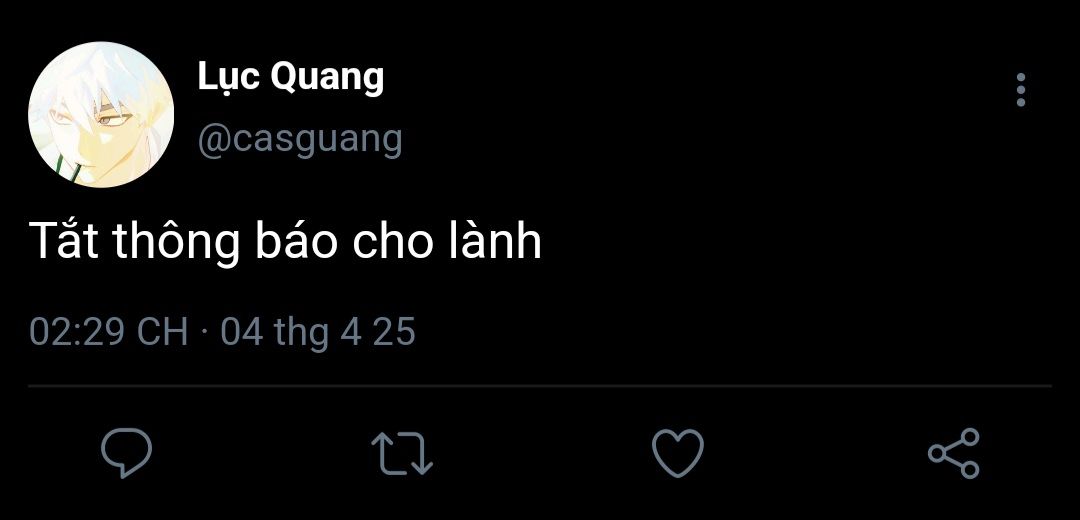Start a comment using the bubble icon

[126, 453]
